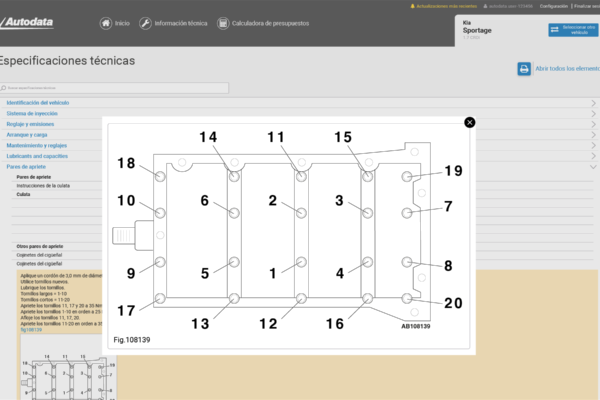Click the Seleccionar otro vehículo button

coord(573,30)
